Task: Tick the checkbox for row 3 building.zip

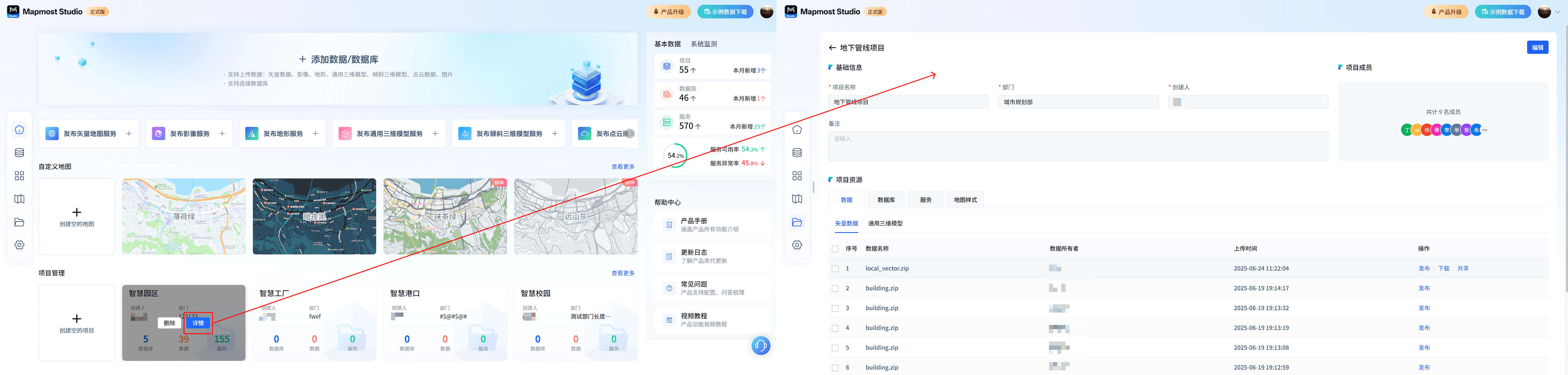Action: tap(835, 309)
